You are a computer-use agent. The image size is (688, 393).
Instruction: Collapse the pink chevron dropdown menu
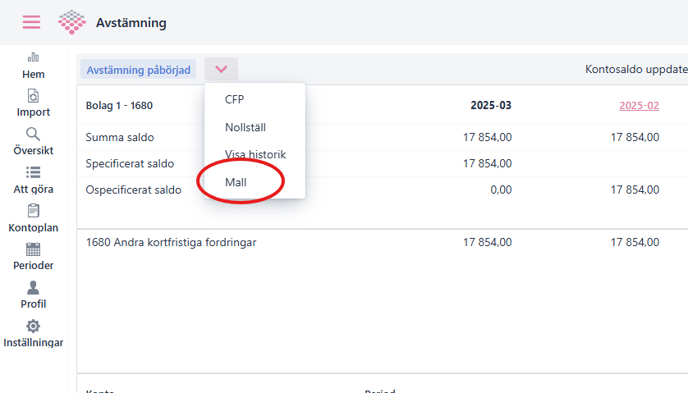(221, 69)
